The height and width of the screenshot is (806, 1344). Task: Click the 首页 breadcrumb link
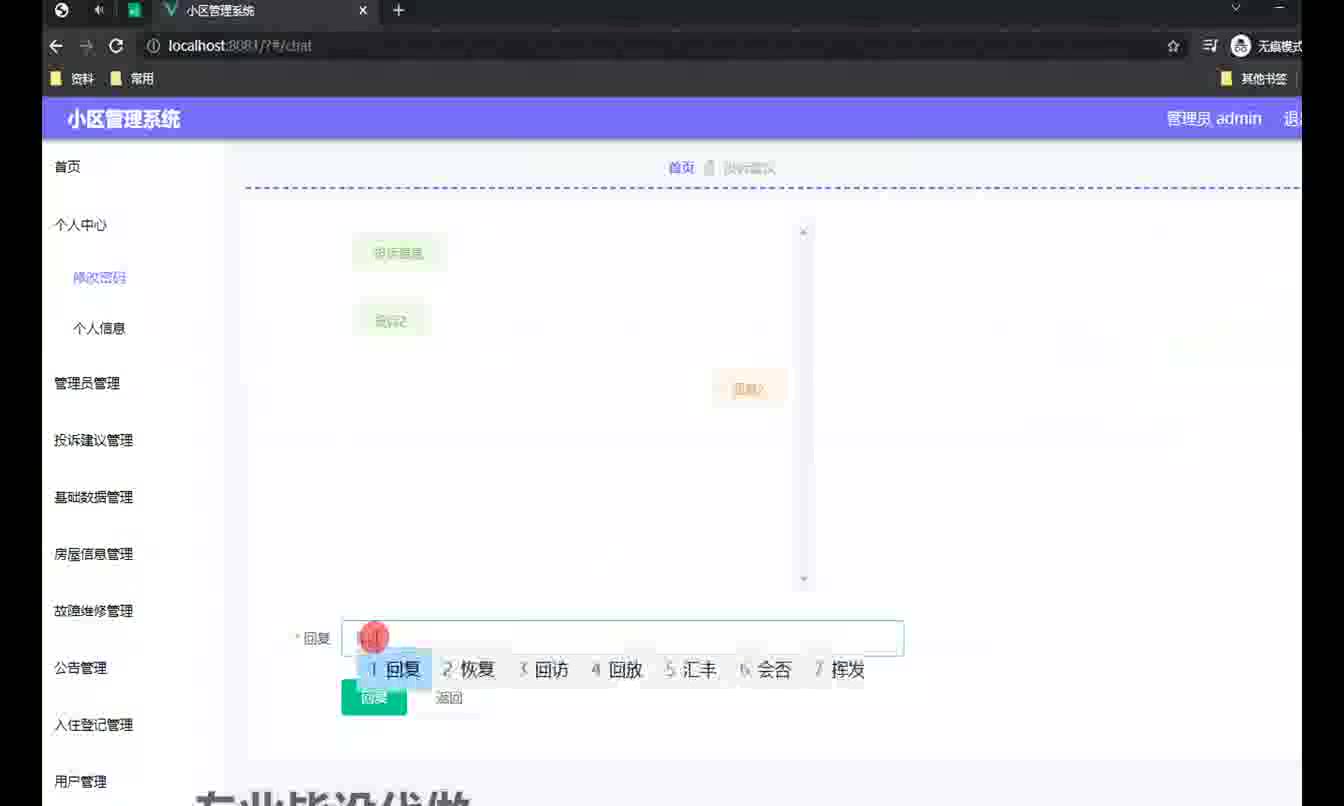tap(681, 168)
